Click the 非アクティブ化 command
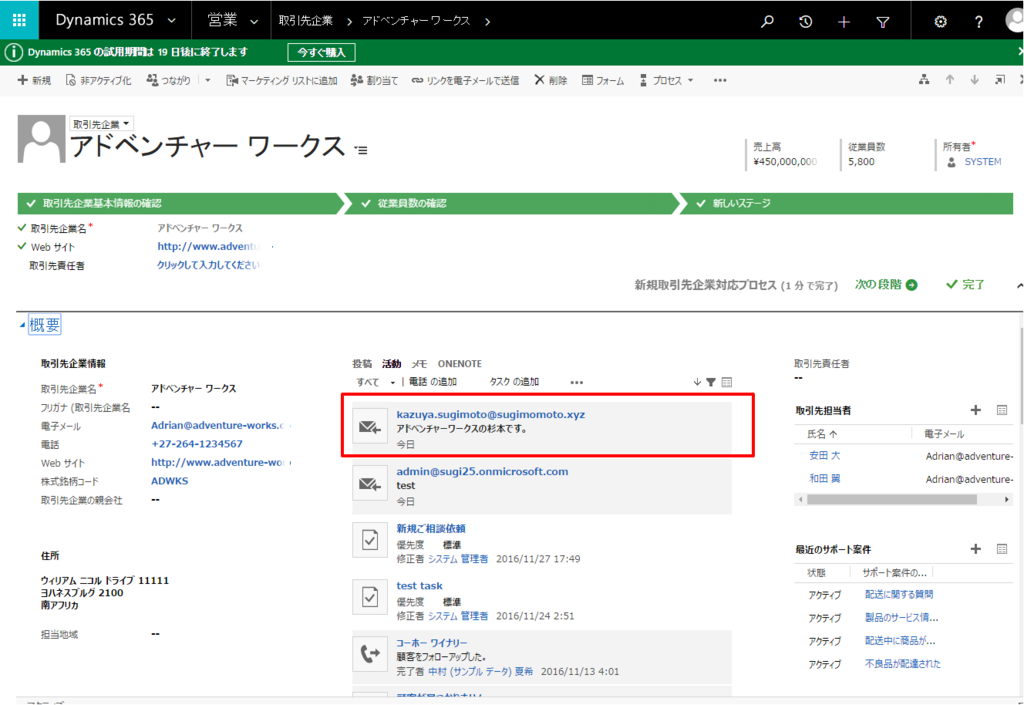Viewport: 1024px width, 705px height. pos(98,80)
